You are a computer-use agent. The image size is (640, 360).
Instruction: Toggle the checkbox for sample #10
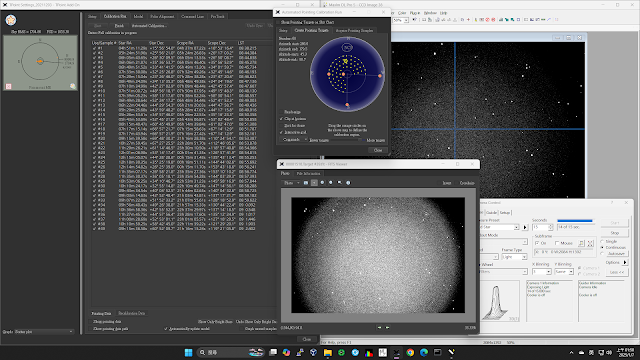coord(94,91)
